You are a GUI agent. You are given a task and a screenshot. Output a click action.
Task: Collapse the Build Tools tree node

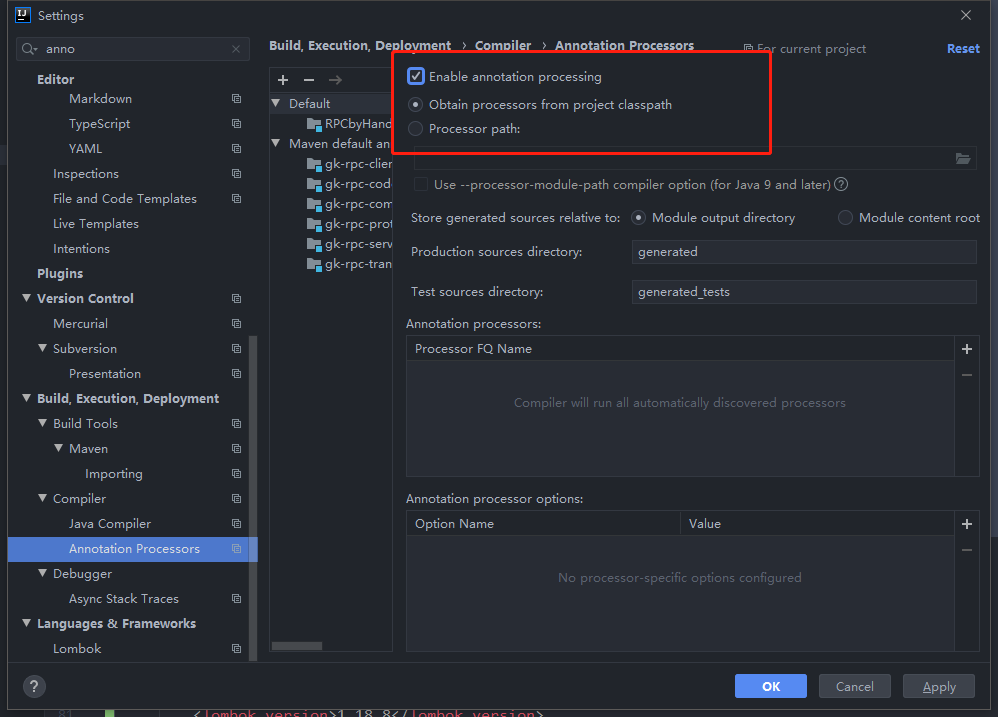43,423
